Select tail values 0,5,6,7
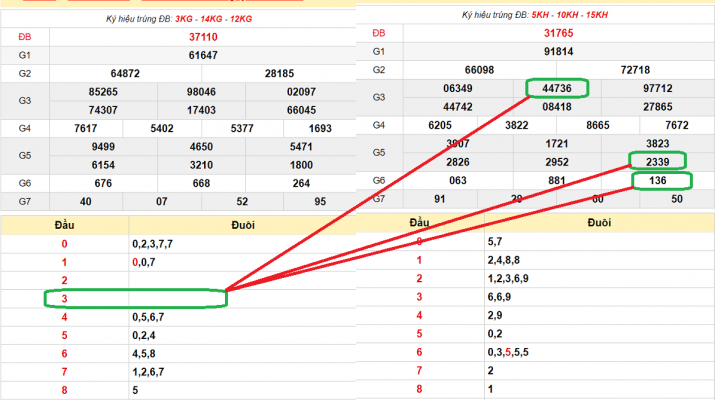Image resolution: width=715 pixels, height=400 pixels. click(148, 317)
